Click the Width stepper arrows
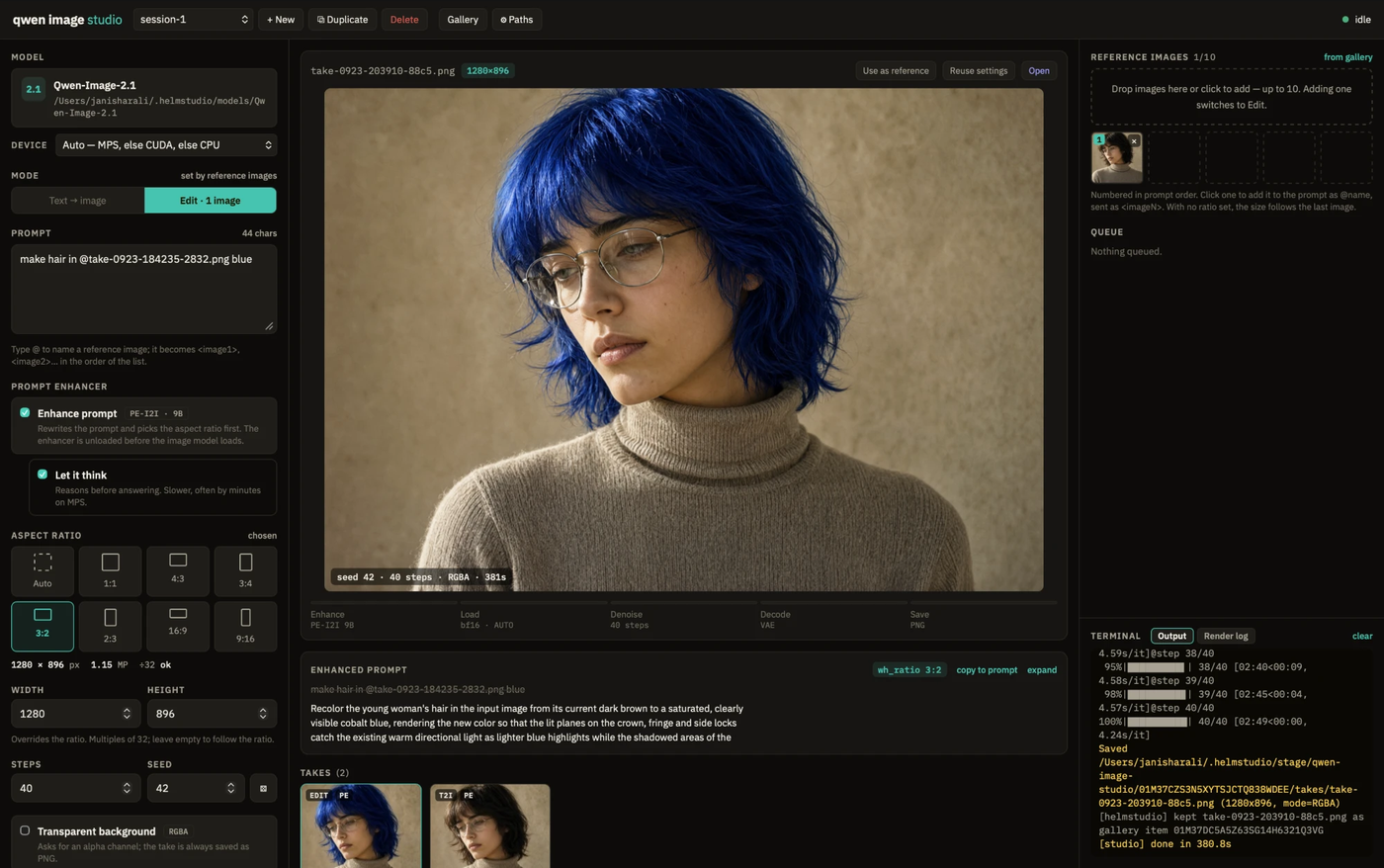 [127, 714]
